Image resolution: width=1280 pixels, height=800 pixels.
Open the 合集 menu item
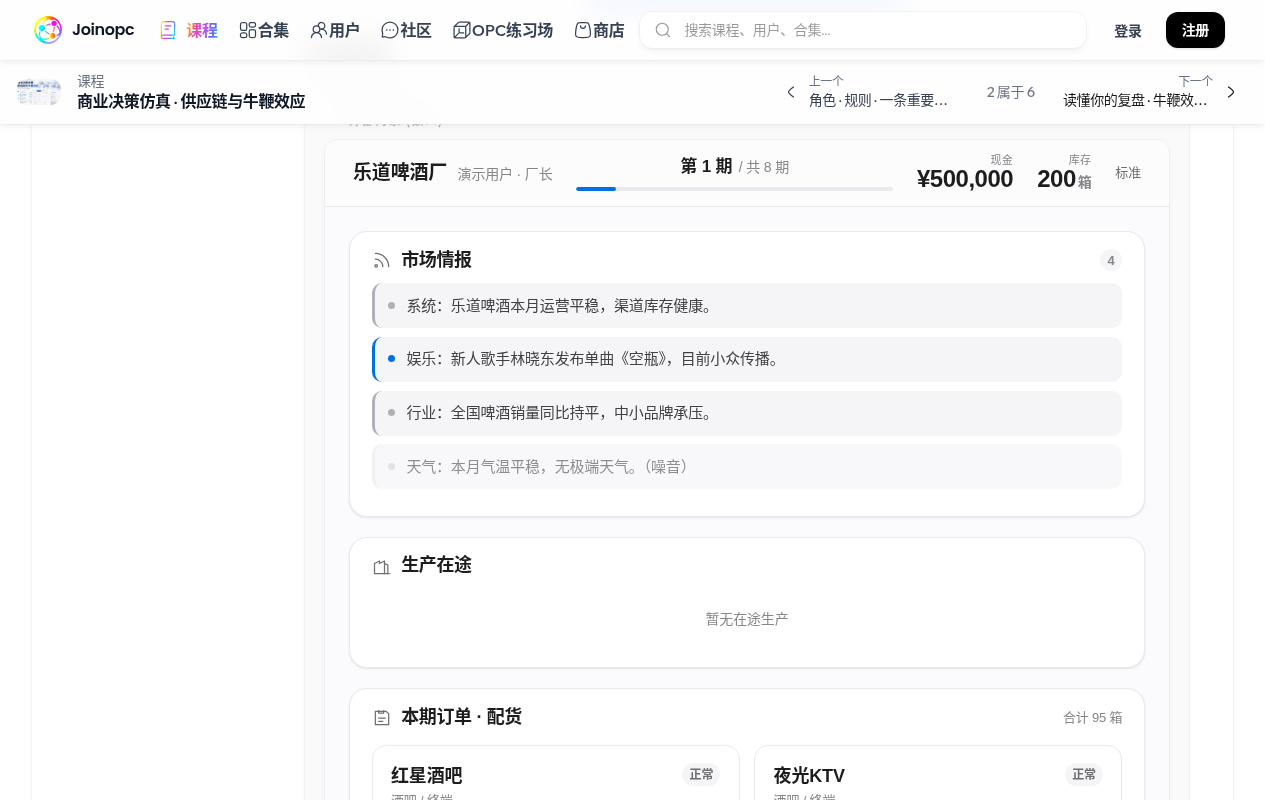(264, 30)
